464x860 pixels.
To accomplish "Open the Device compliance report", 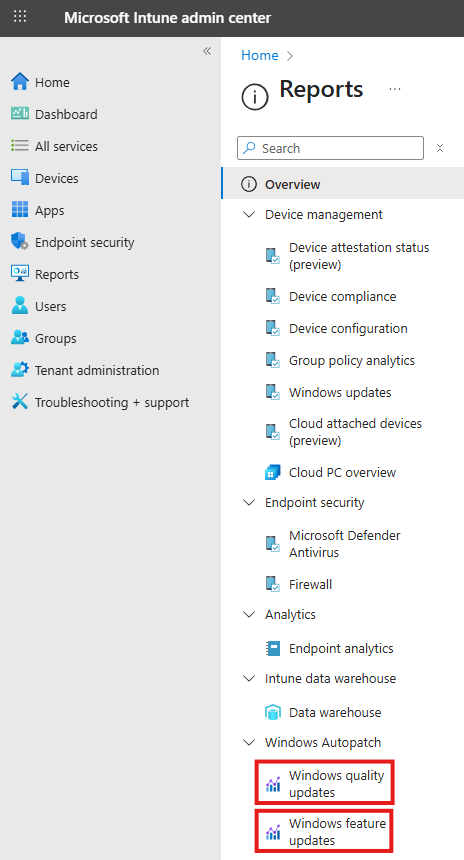I will (343, 296).
